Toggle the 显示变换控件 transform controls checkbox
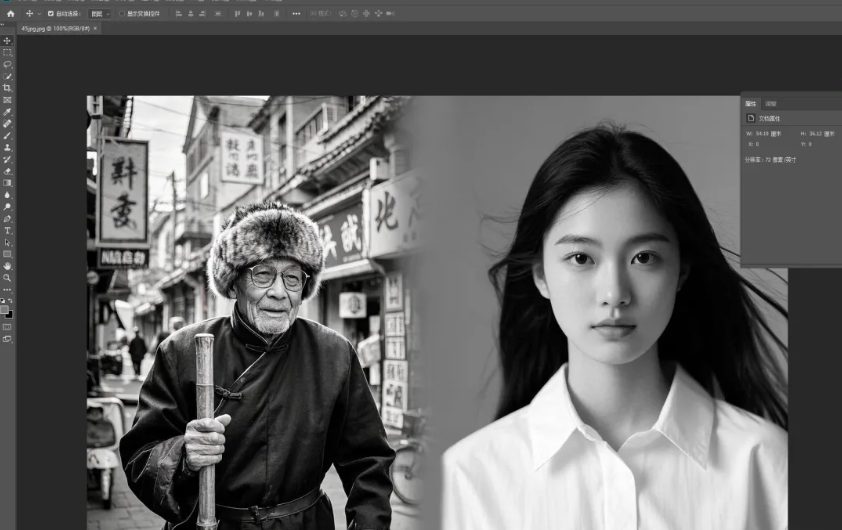 tap(122, 13)
